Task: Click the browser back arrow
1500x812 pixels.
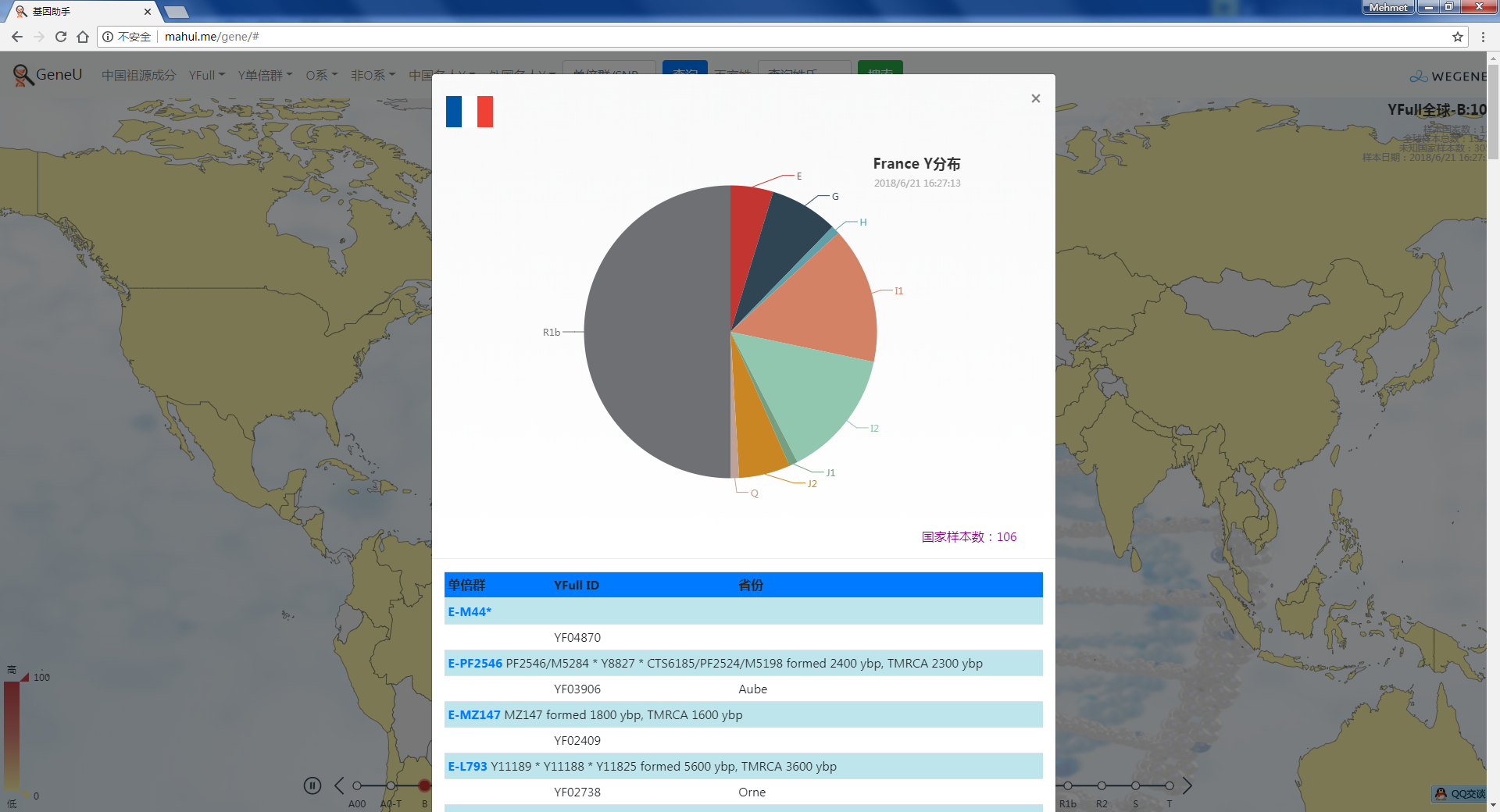Action: point(17,37)
